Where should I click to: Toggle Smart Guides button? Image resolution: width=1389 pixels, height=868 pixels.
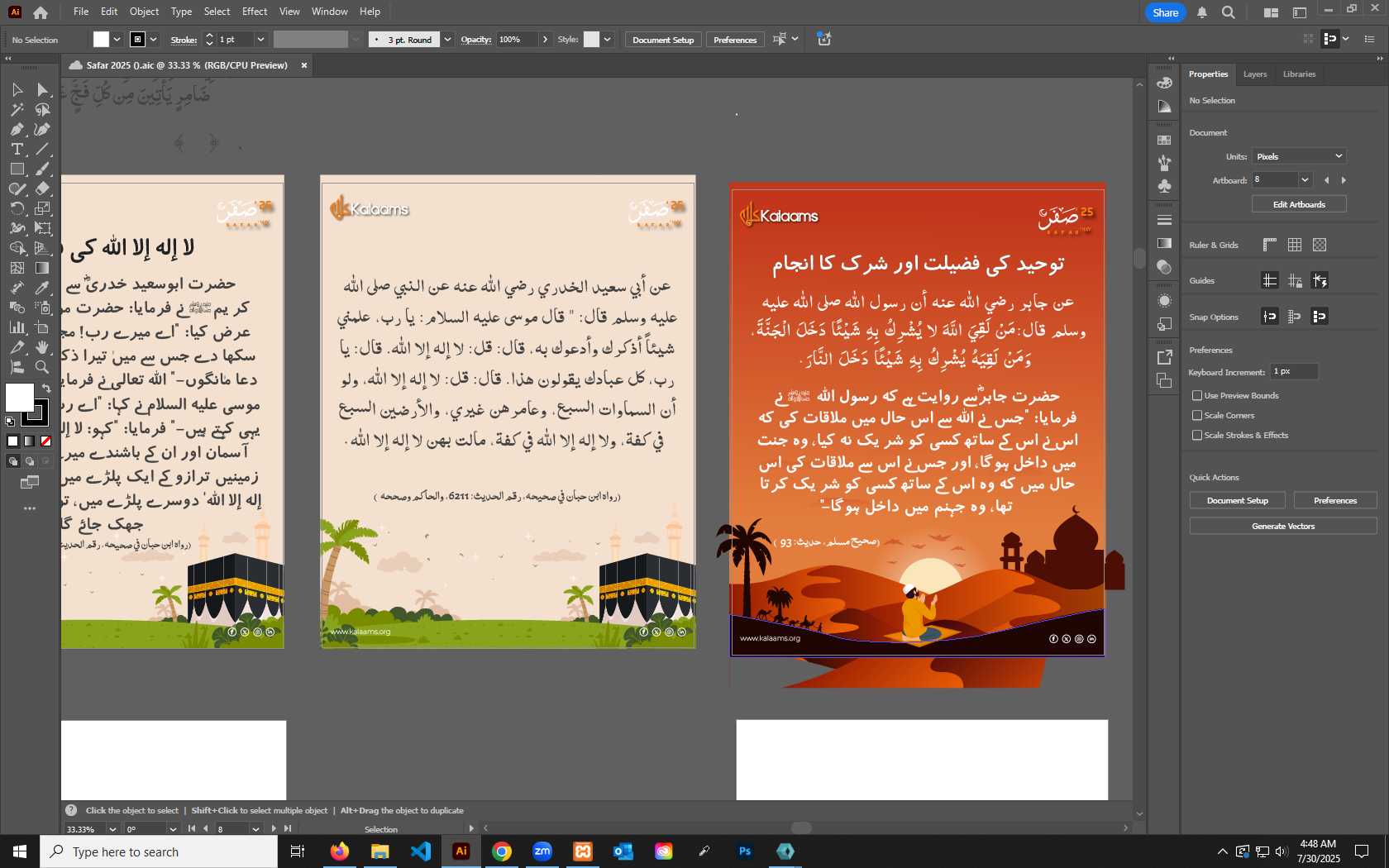(1320, 280)
